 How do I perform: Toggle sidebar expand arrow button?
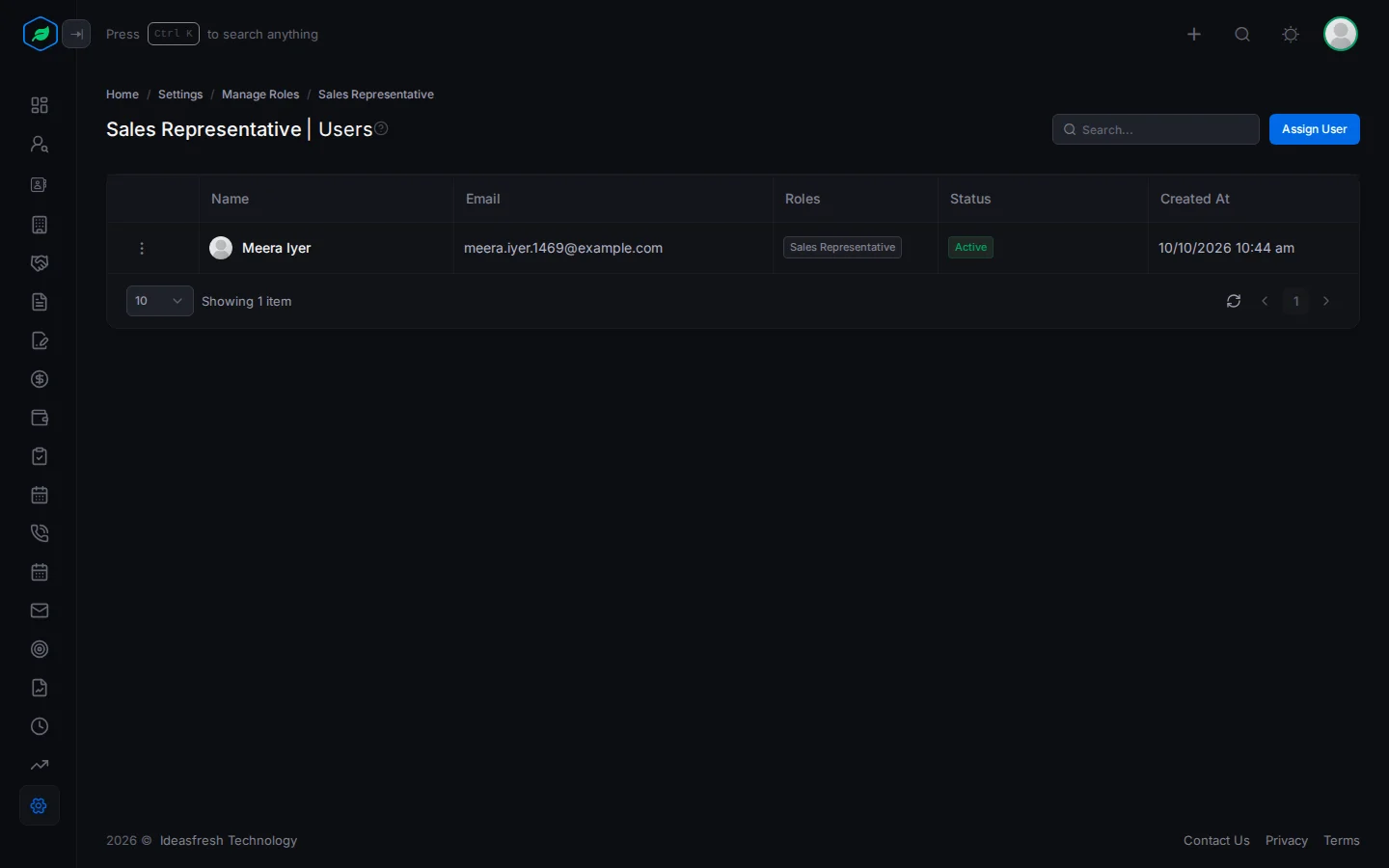[76, 35]
